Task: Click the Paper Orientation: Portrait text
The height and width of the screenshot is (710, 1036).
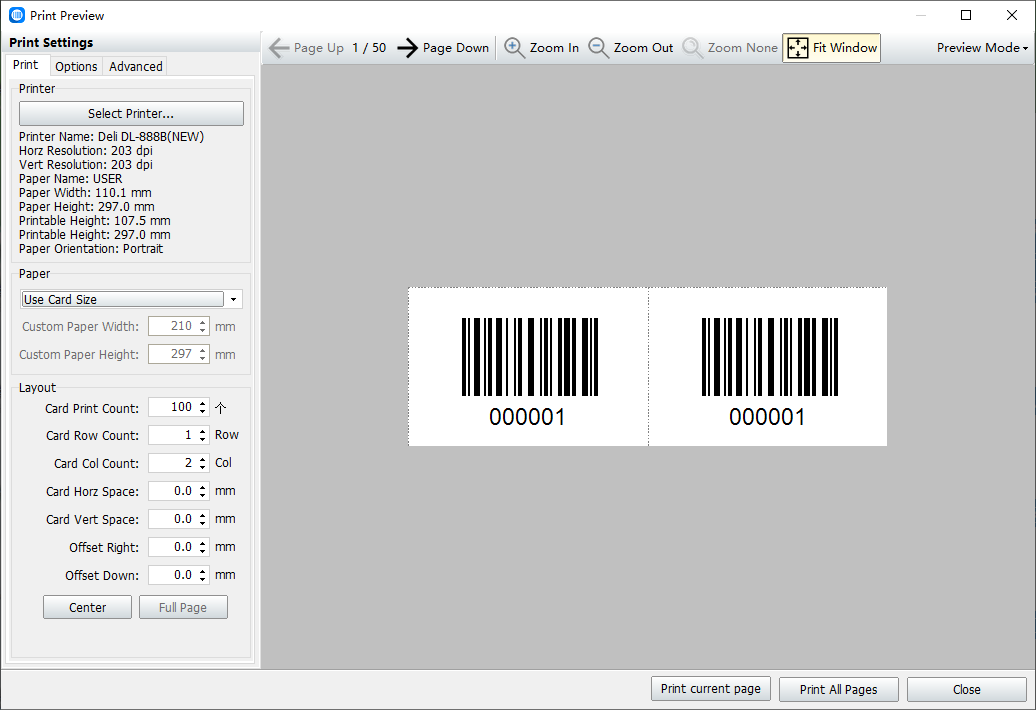Action: tap(91, 249)
